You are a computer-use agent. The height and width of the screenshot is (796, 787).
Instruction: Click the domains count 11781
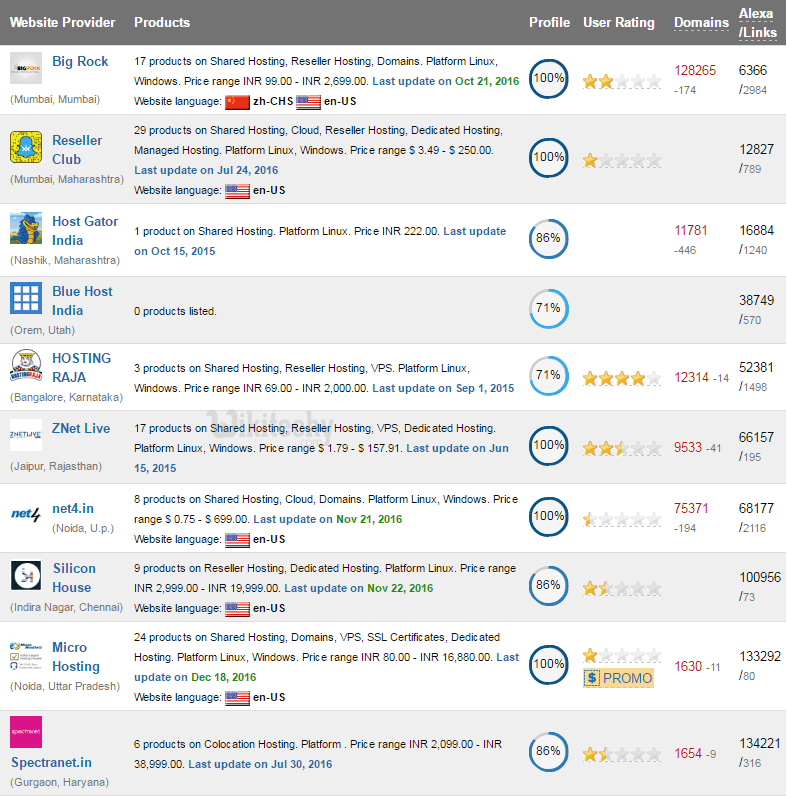[x=691, y=230]
